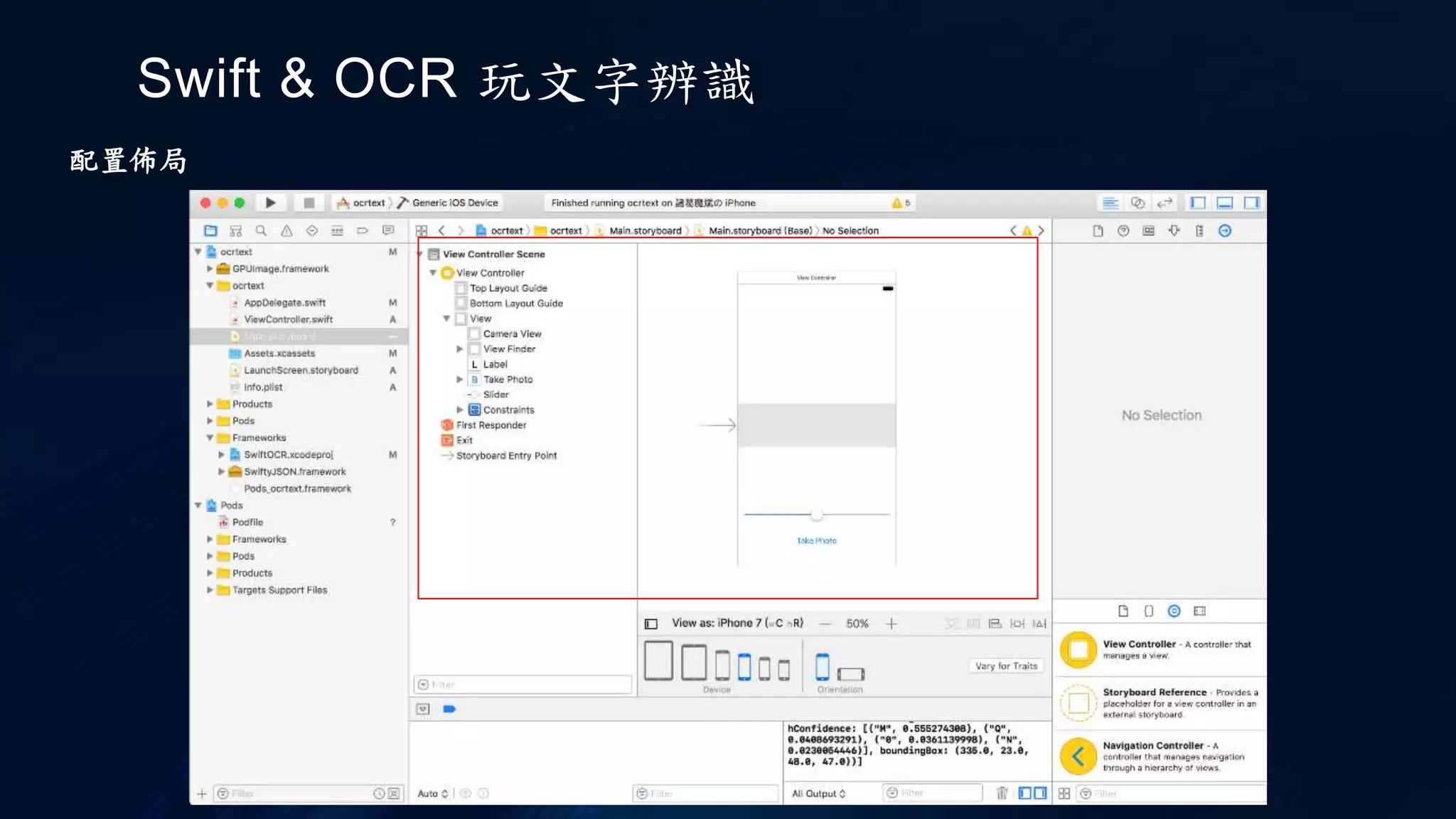Viewport: 1456px width, 819px height.
Task: Show the File template library tab
Action: [1123, 611]
